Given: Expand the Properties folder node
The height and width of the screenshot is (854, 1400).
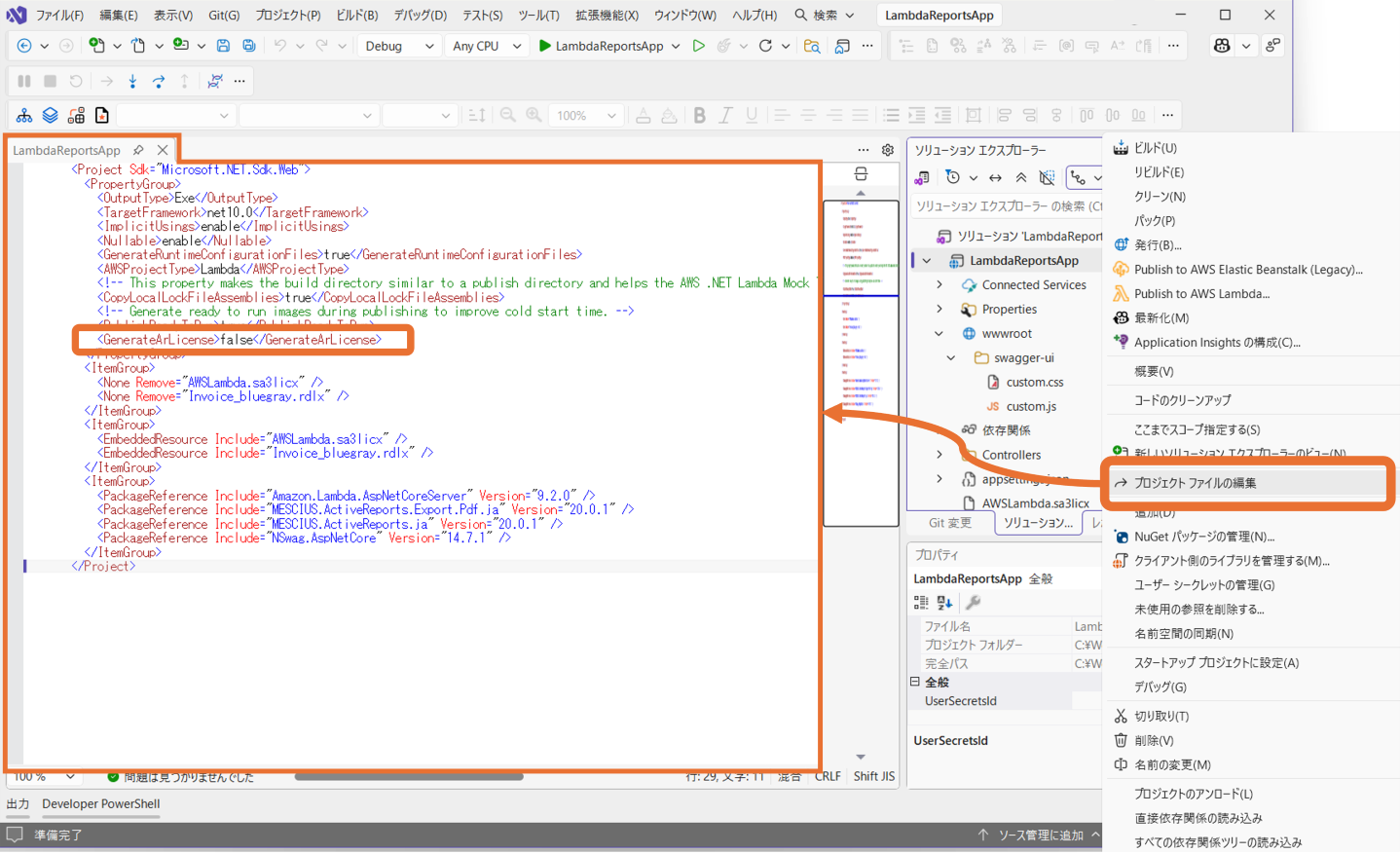Looking at the screenshot, I should point(939,310).
